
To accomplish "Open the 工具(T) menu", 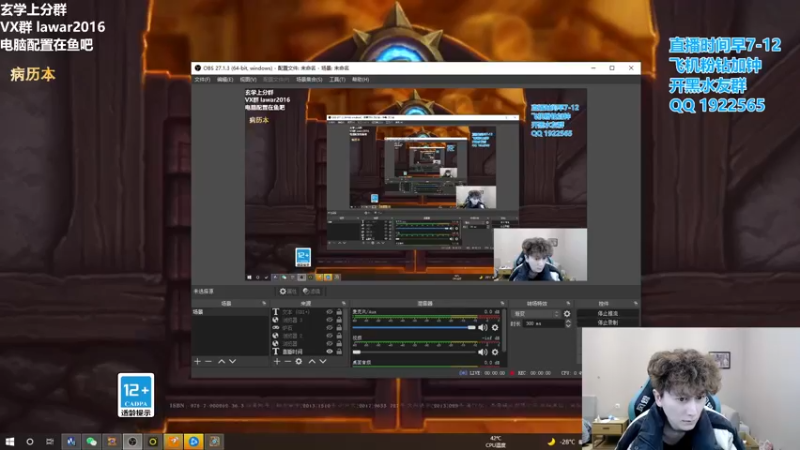I will pos(337,80).
